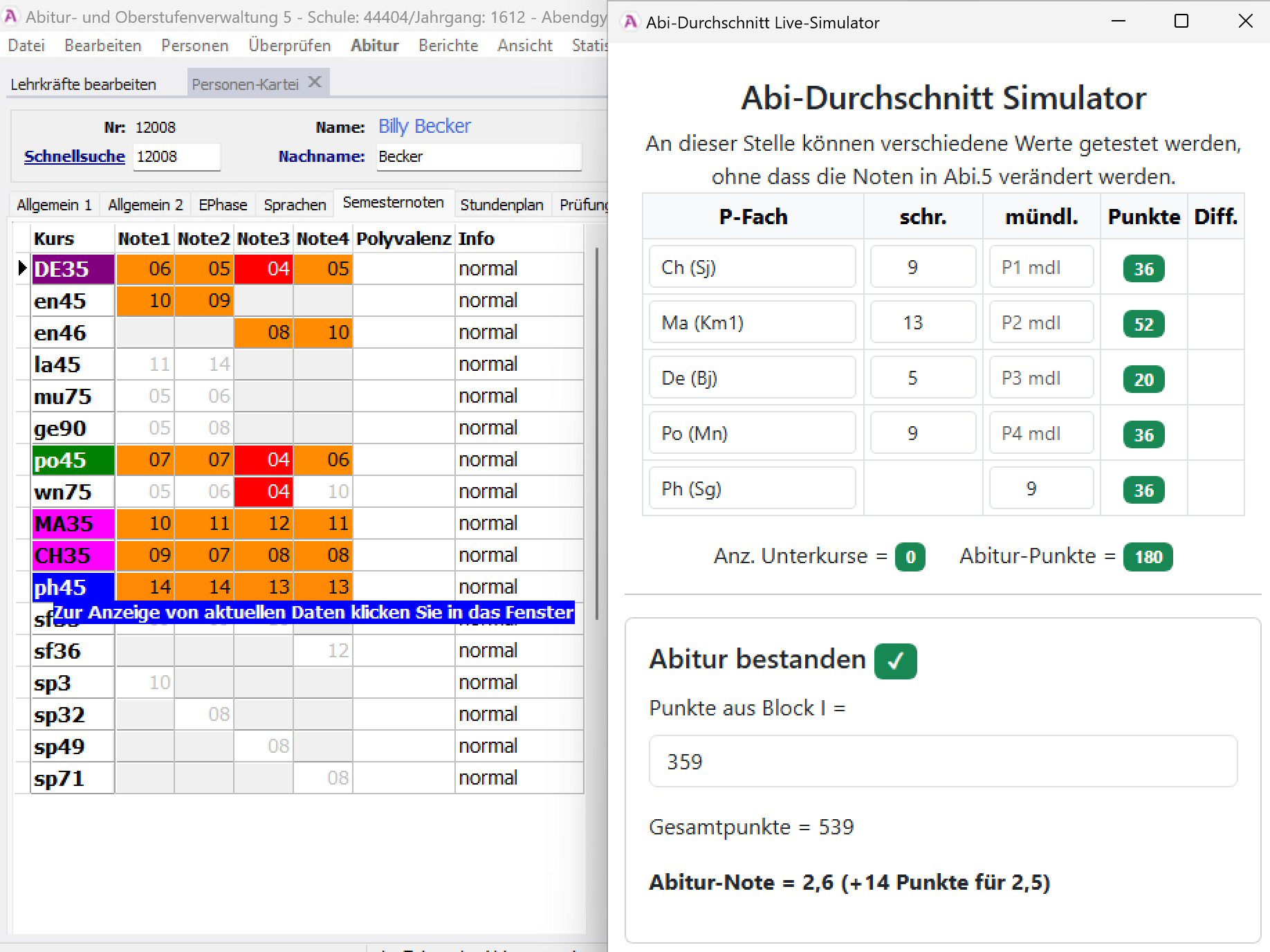Click the Punkte aus Block I field

pyautogui.click(x=943, y=761)
